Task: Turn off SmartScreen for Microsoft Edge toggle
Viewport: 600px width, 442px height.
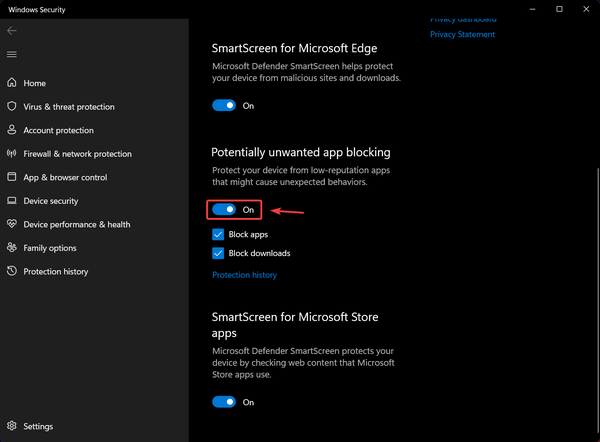Action: tap(224, 105)
